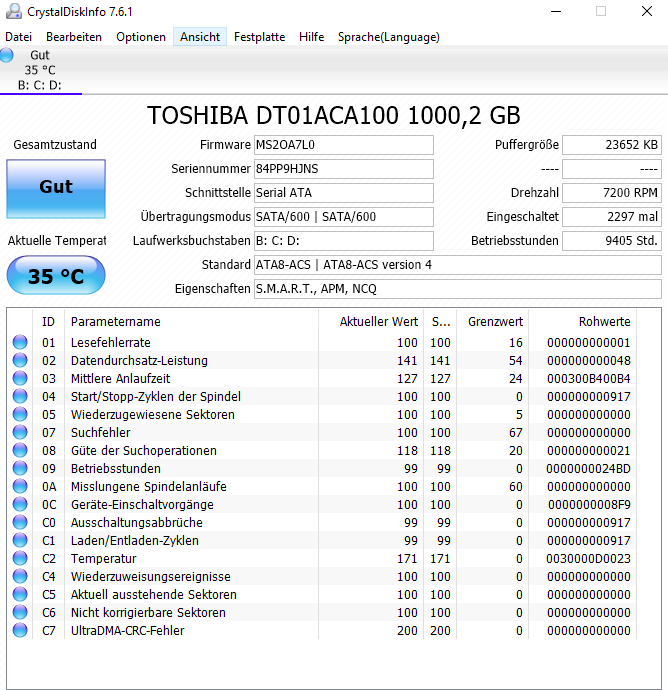Click the Aktueller Wert column header

(371, 322)
